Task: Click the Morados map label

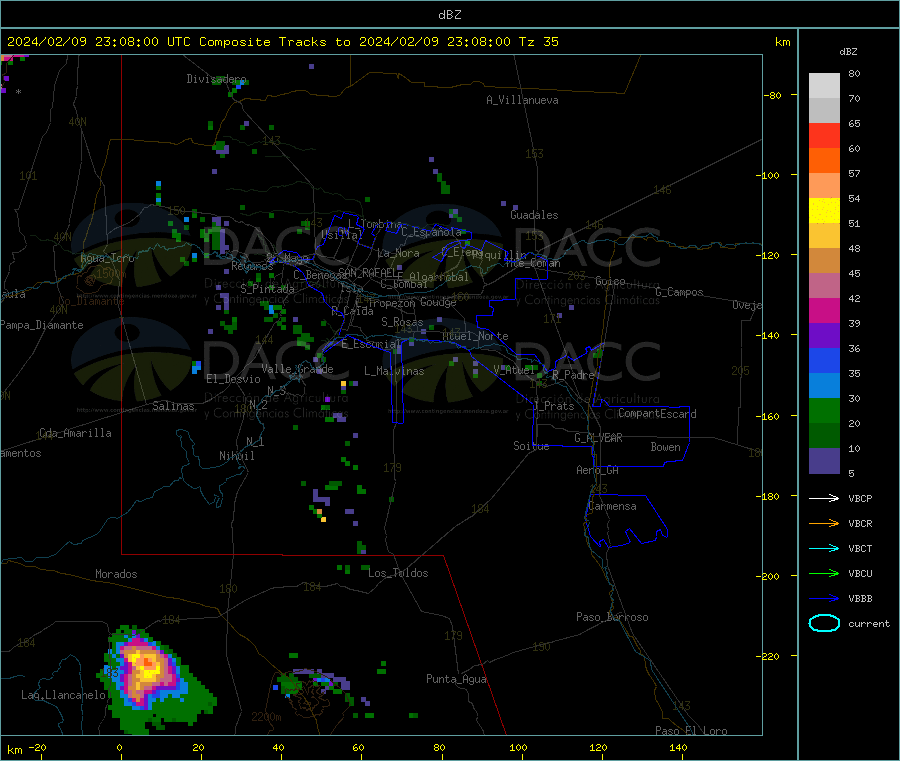Action: [x=116, y=574]
